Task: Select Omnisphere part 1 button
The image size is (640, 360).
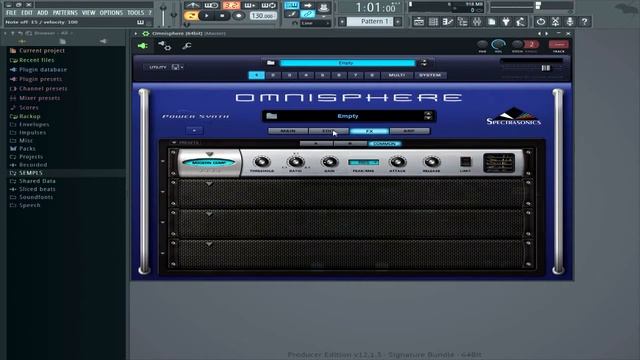Action: (x=256, y=75)
